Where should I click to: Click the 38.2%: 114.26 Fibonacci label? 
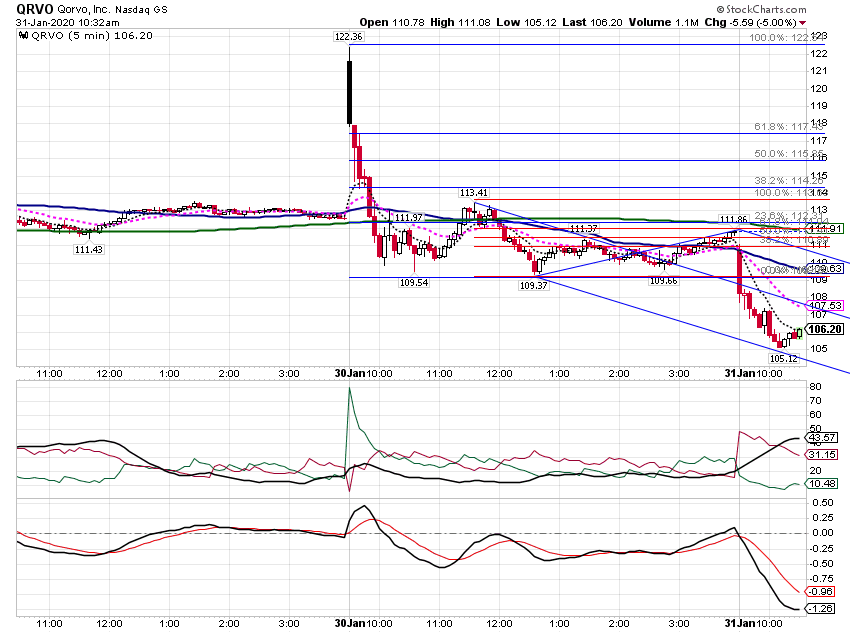(789, 181)
